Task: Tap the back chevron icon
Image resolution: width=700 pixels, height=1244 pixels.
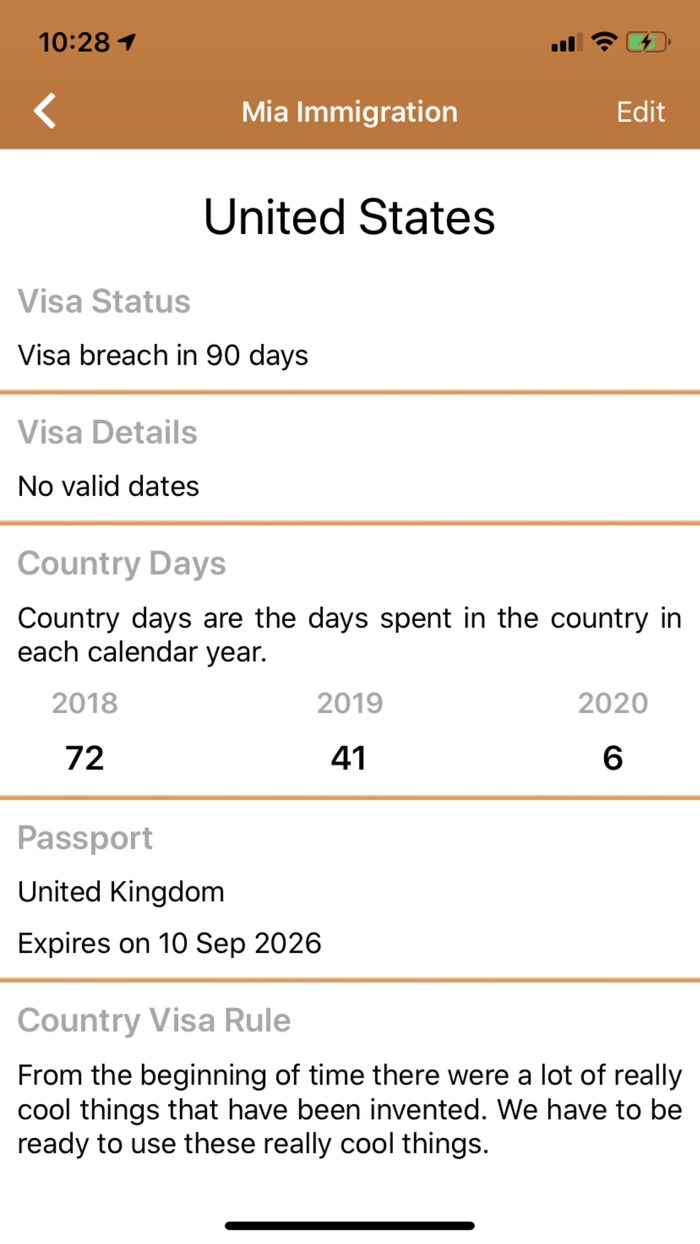Action: (44, 111)
